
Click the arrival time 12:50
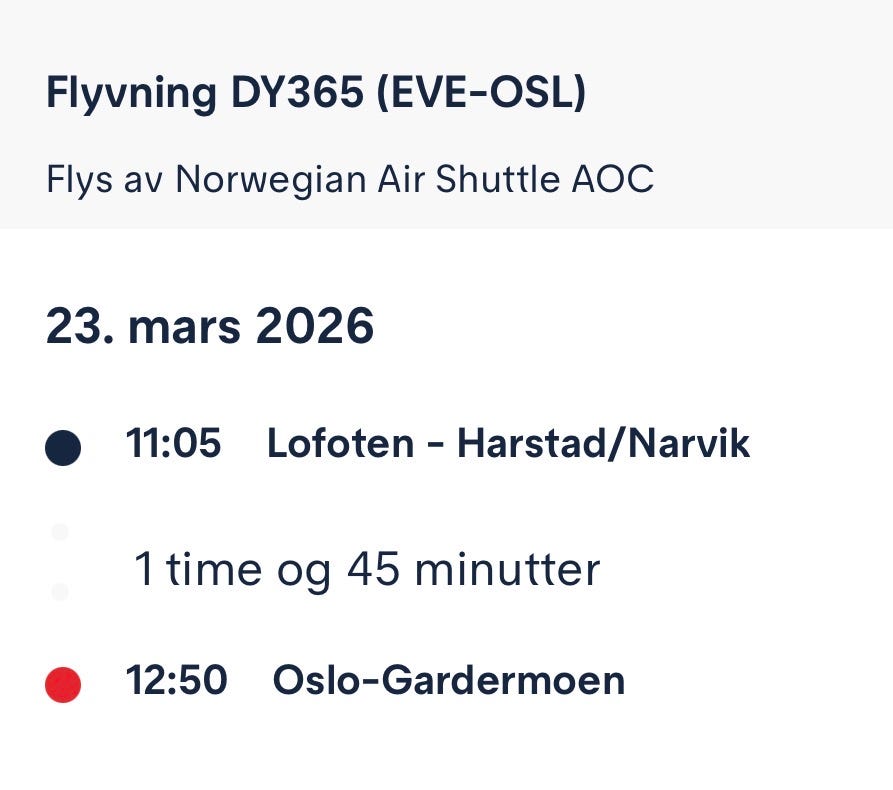pyautogui.click(x=176, y=680)
